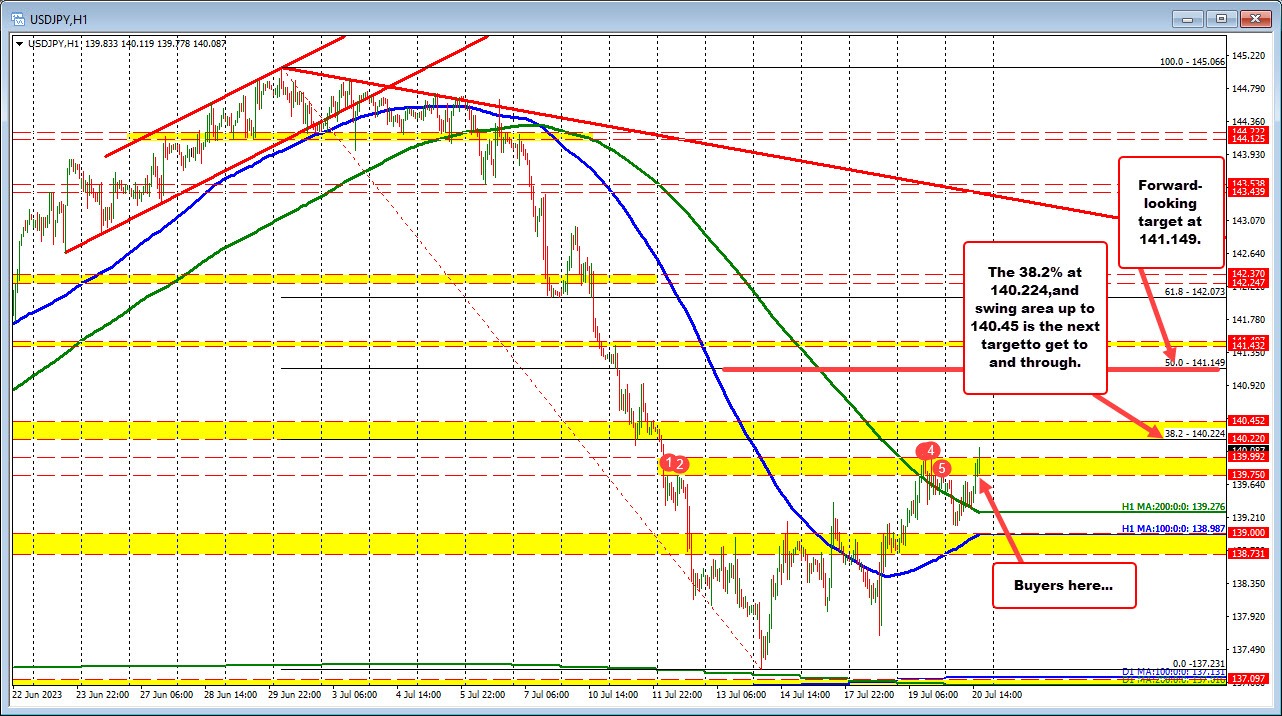The width and height of the screenshot is (1282, 716).
Task: Expand the arrow beside the USDJPY,H1 chart label
Action: click(x=20, y=43)
